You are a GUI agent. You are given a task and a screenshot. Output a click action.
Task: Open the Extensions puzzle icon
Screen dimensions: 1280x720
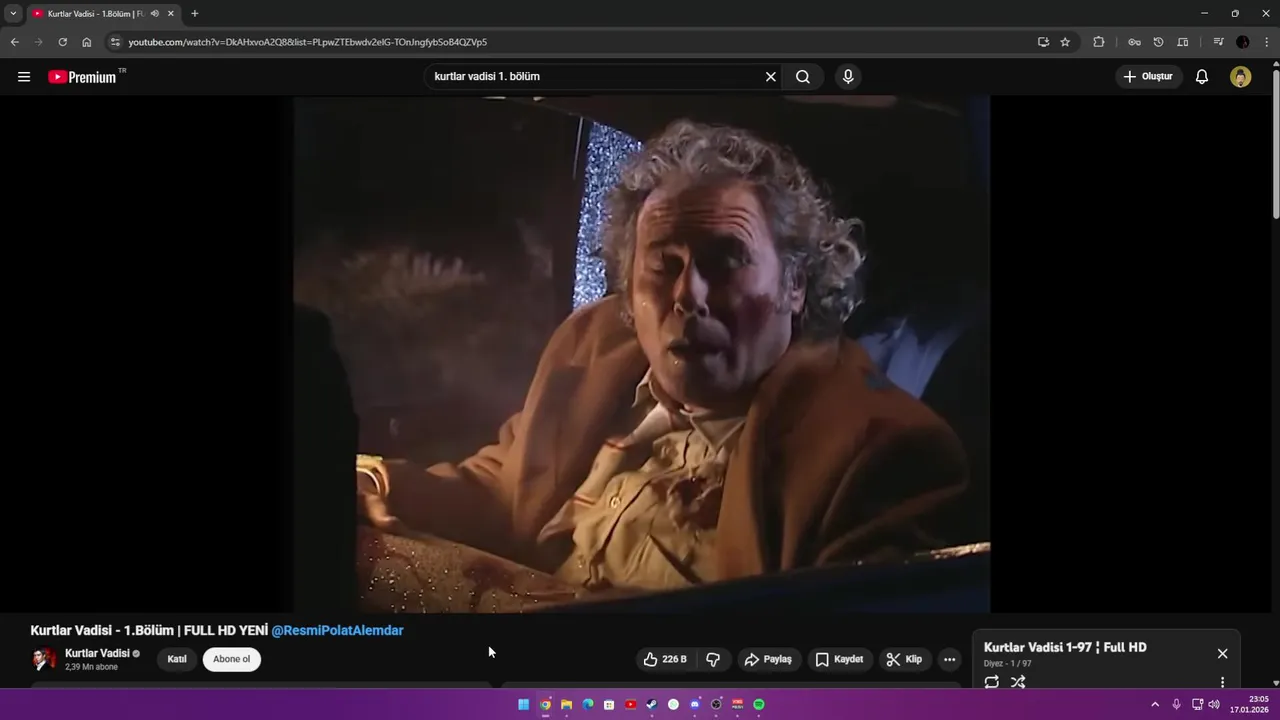click(1099, 42)
